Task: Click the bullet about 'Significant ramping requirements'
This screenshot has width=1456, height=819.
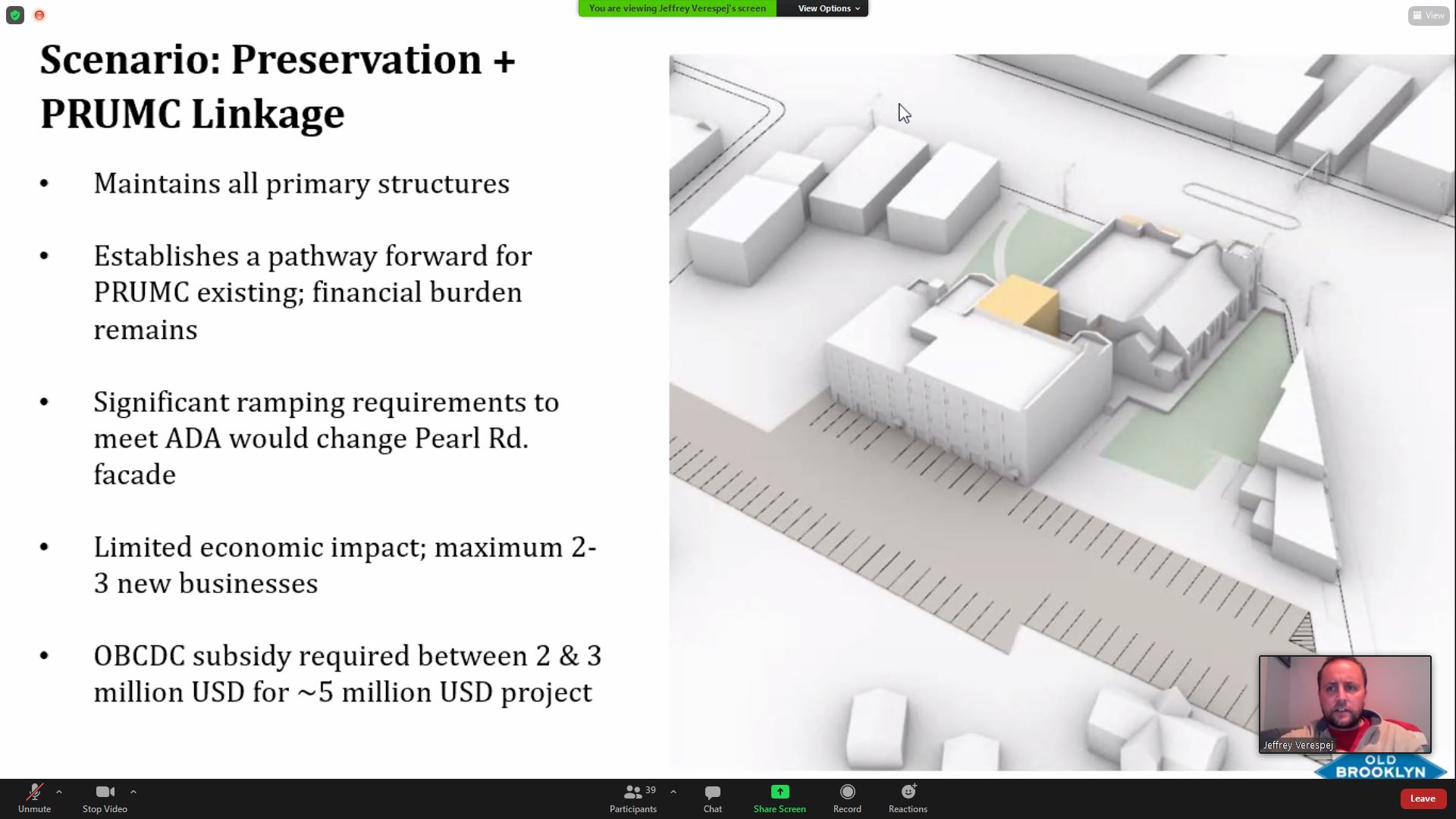Action: [326, 438]
